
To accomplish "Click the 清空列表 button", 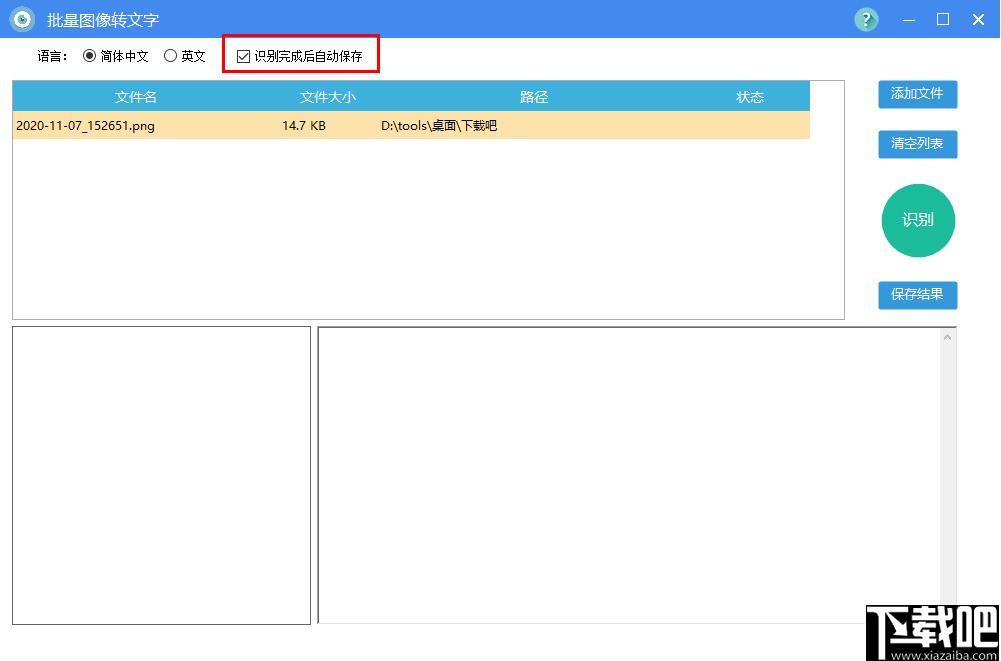I will (917, 144).
